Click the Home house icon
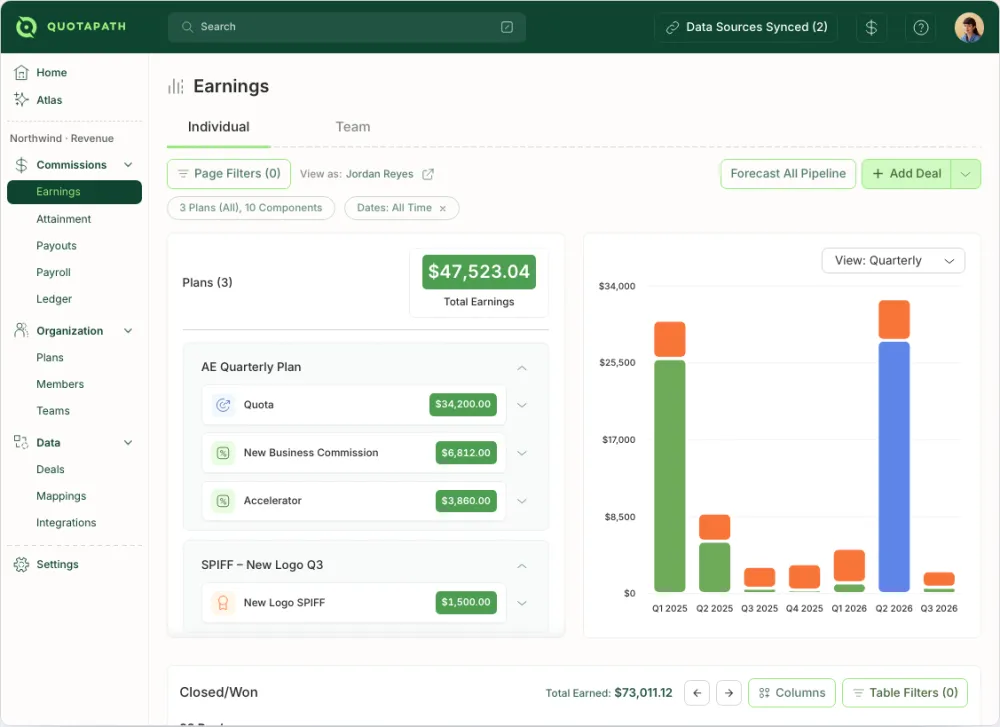Screen dimensions: 1000x727 click(x=21, y=73)
